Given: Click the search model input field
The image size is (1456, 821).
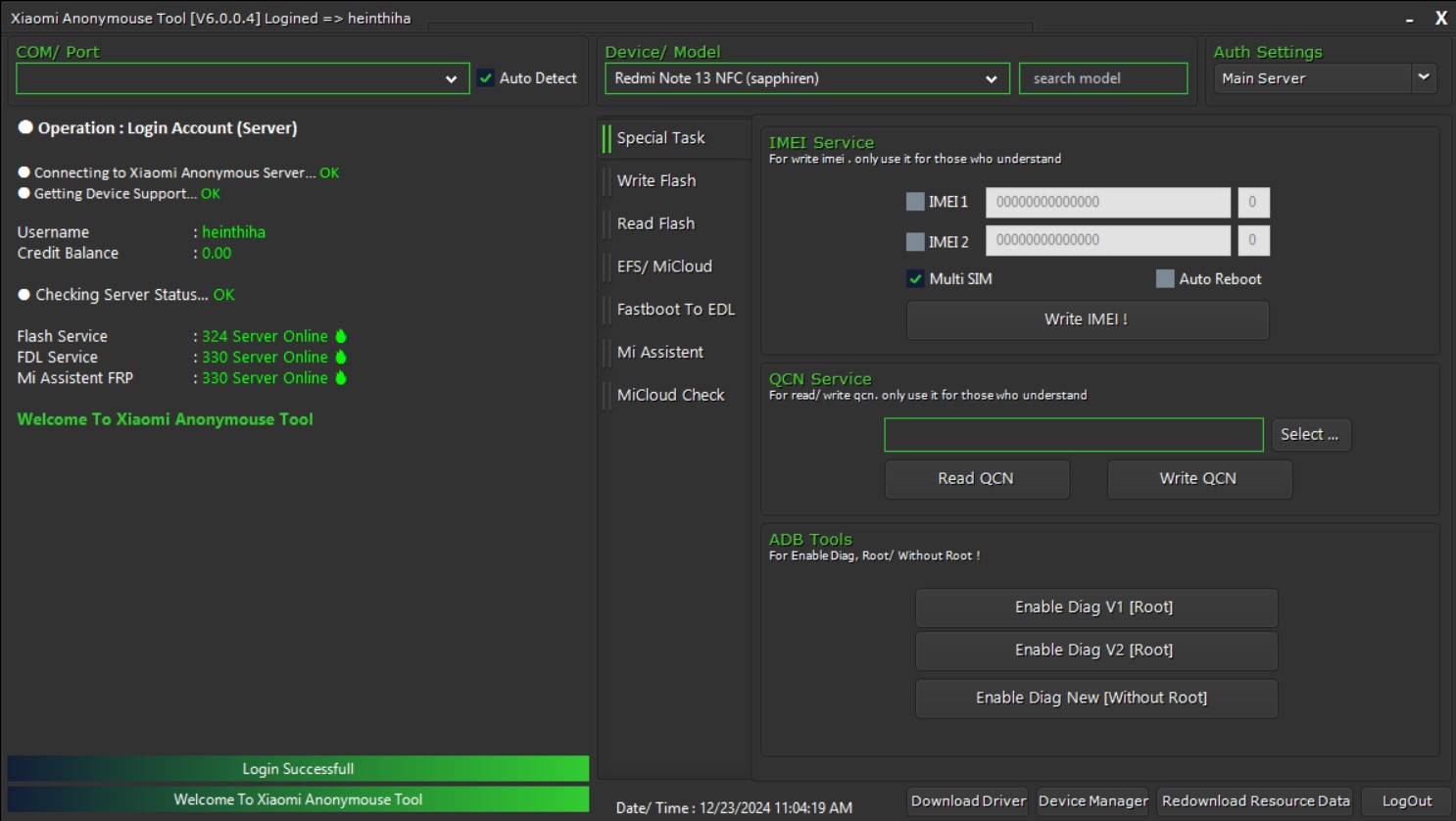Looking at the screenshot, I should [x=1103, y=78].
